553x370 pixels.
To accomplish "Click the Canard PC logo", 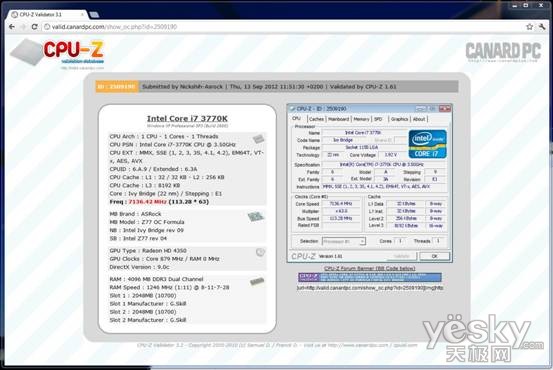I will click(x=503, y=52).
